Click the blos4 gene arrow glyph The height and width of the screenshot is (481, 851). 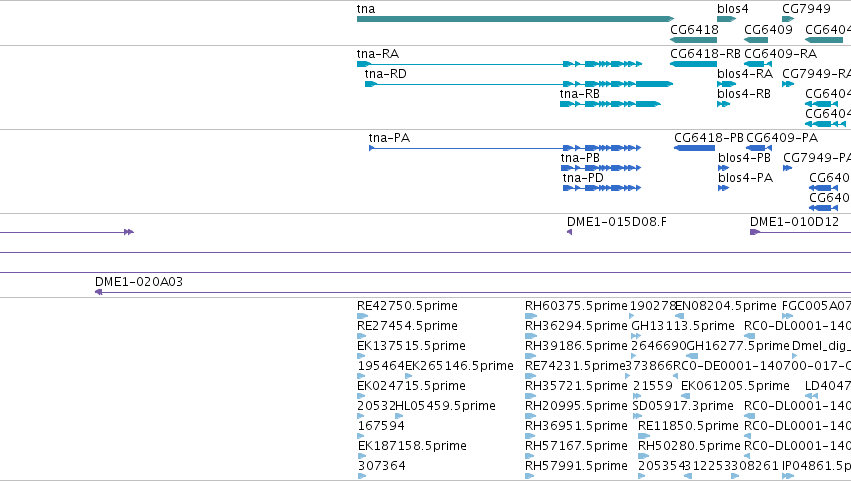point(727,19)
